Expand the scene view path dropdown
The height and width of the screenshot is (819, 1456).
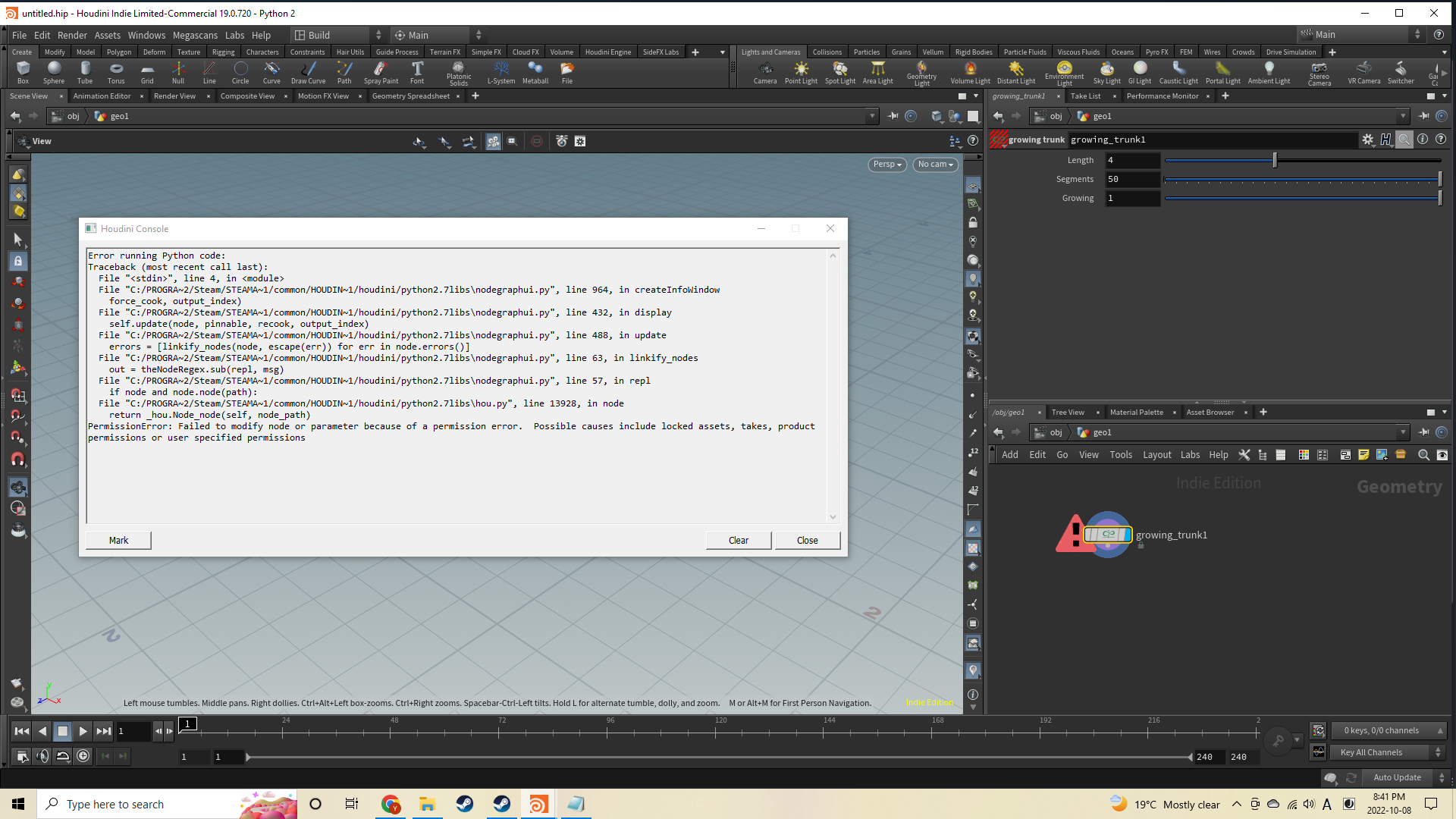tap(872, 116)
